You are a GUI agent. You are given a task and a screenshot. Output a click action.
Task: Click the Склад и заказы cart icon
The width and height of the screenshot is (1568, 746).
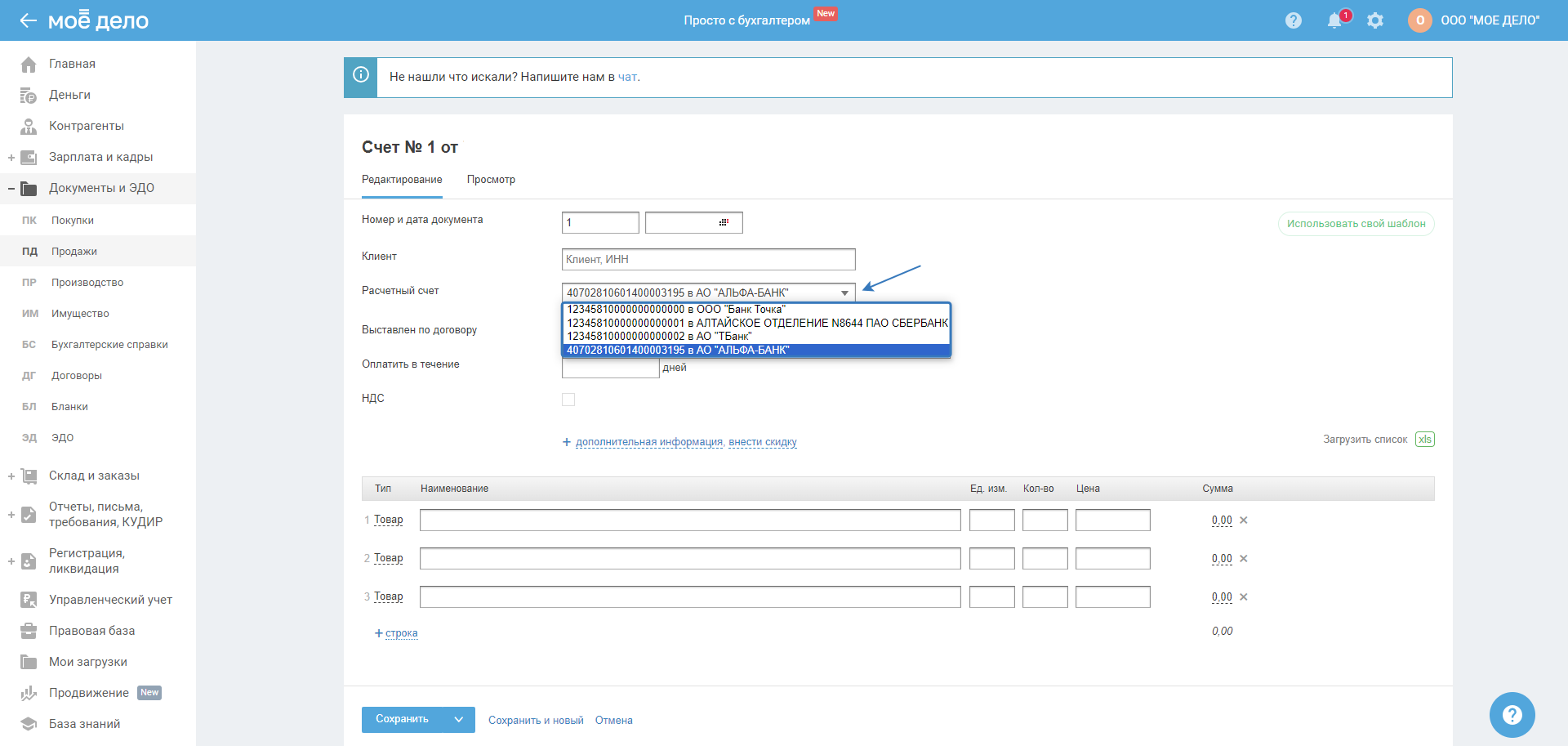pos(29,476)
